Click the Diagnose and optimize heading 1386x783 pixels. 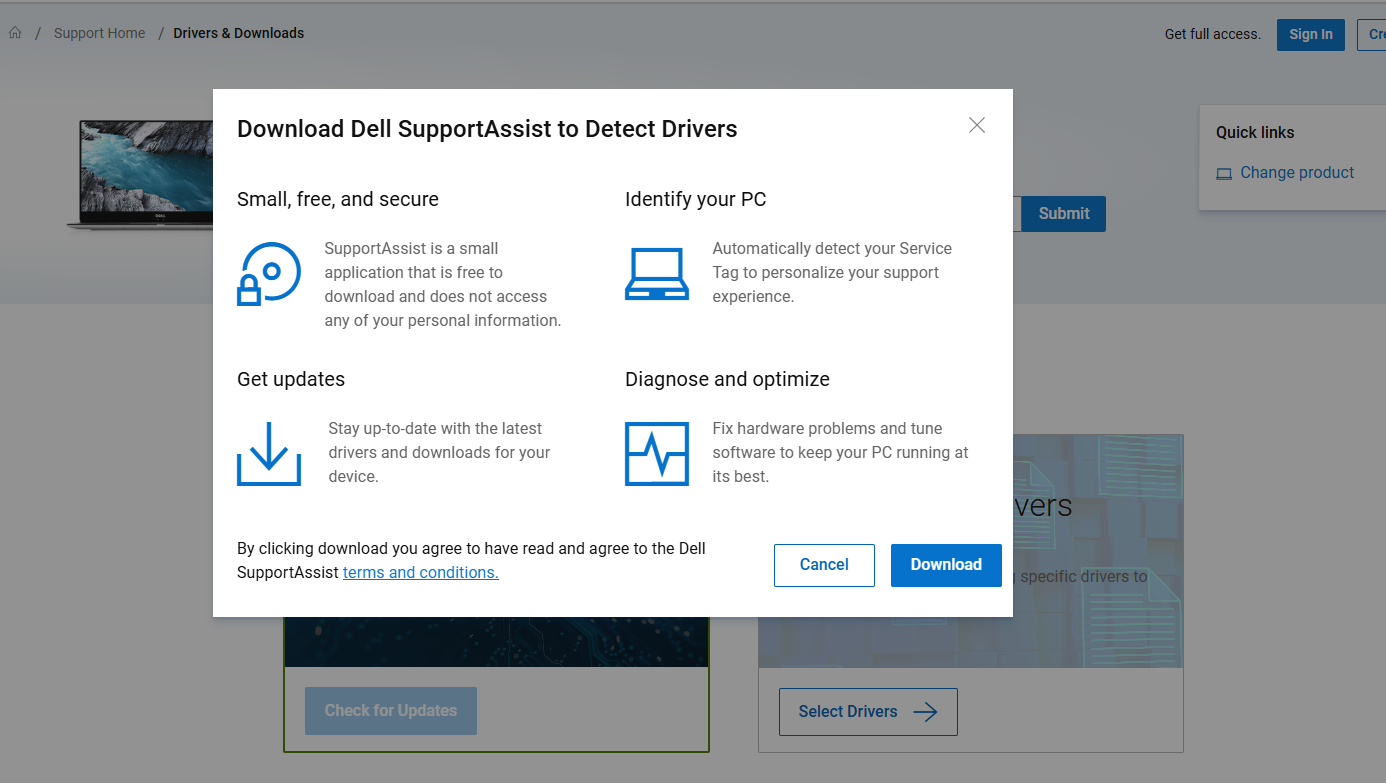click(728, 379)
